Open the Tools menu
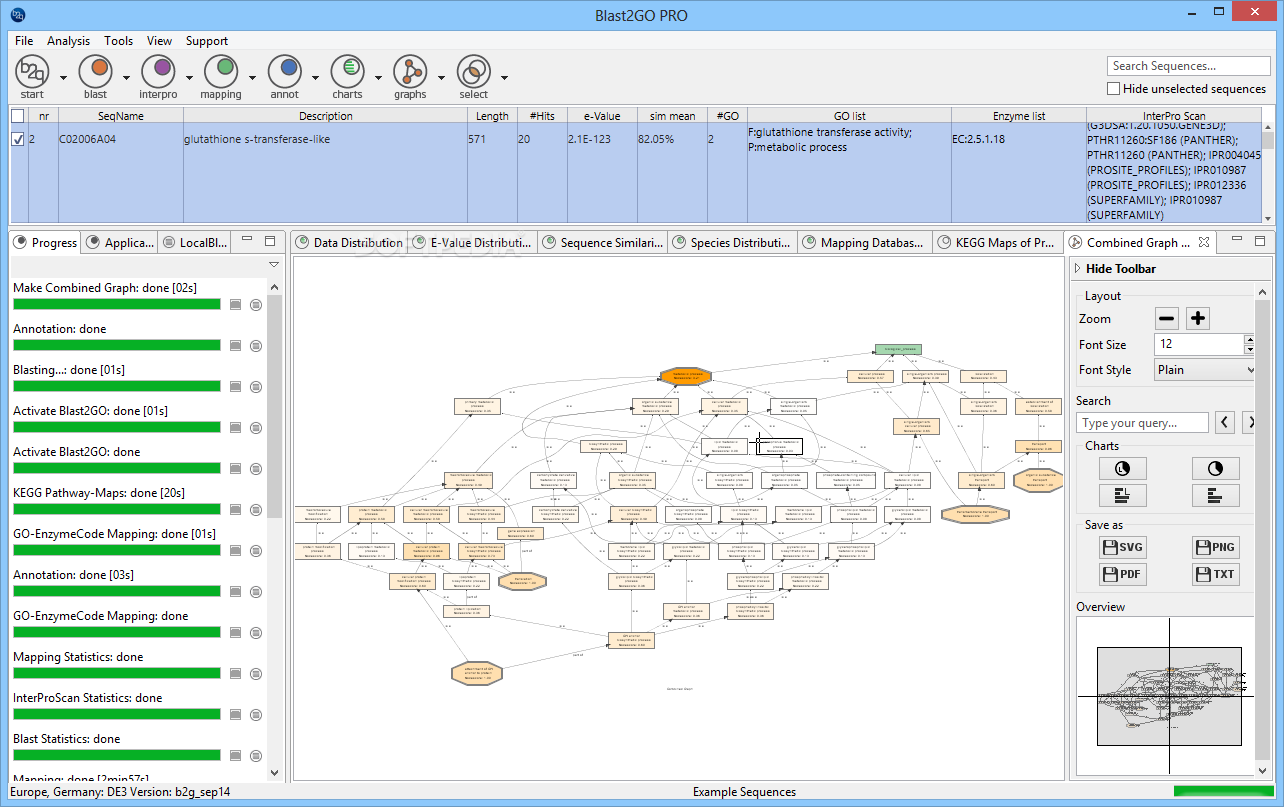Viewport: 1284px width, 807px height. pyautogui.click(x=118, y=41)
